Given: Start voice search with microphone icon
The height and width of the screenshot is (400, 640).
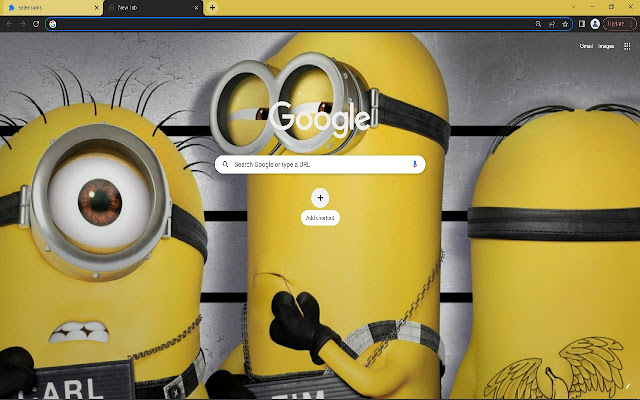Looking at the screenshot, I should (x=415, y=164).
